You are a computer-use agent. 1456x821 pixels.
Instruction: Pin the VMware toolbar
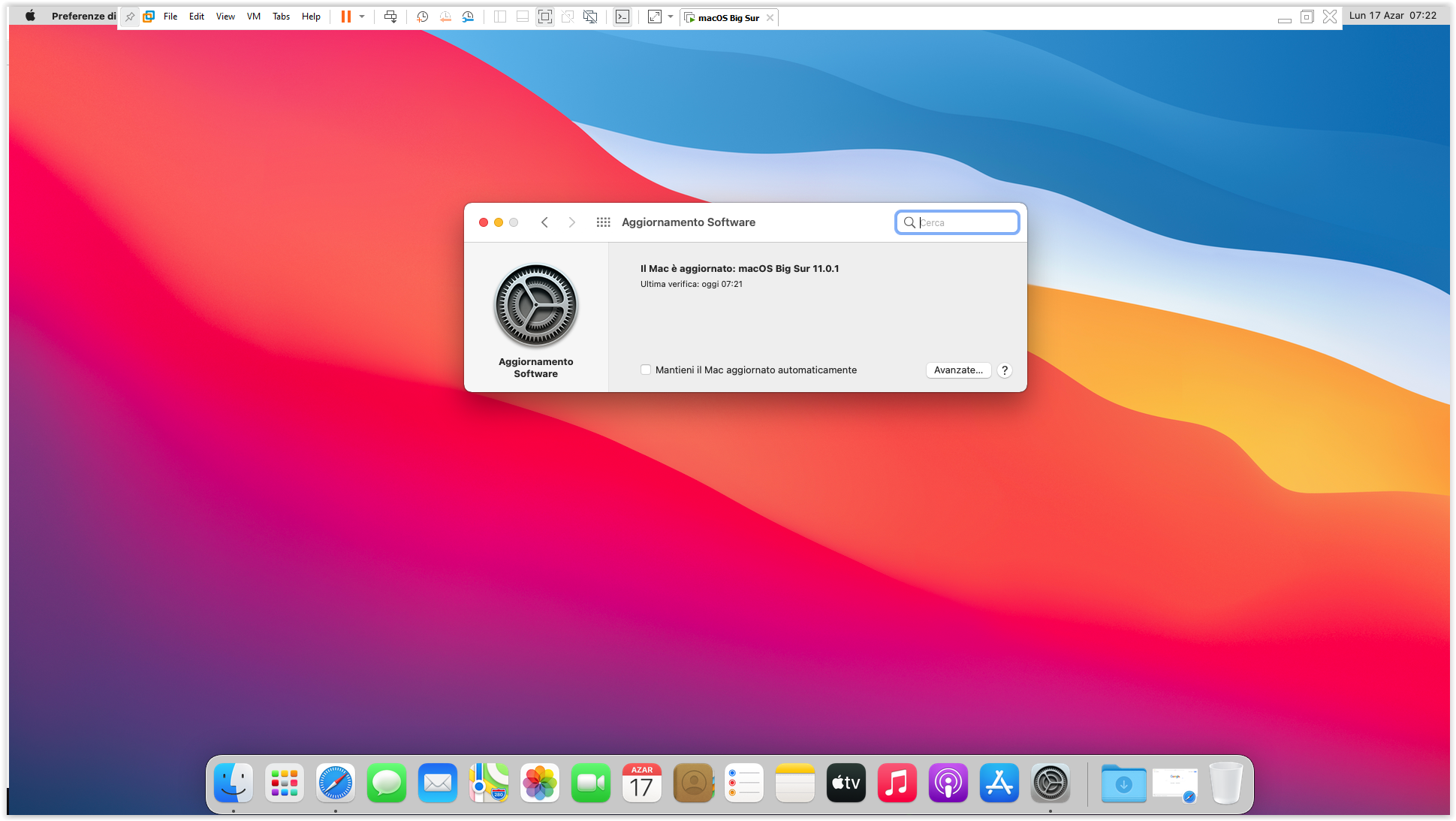[x=130, y=17]
